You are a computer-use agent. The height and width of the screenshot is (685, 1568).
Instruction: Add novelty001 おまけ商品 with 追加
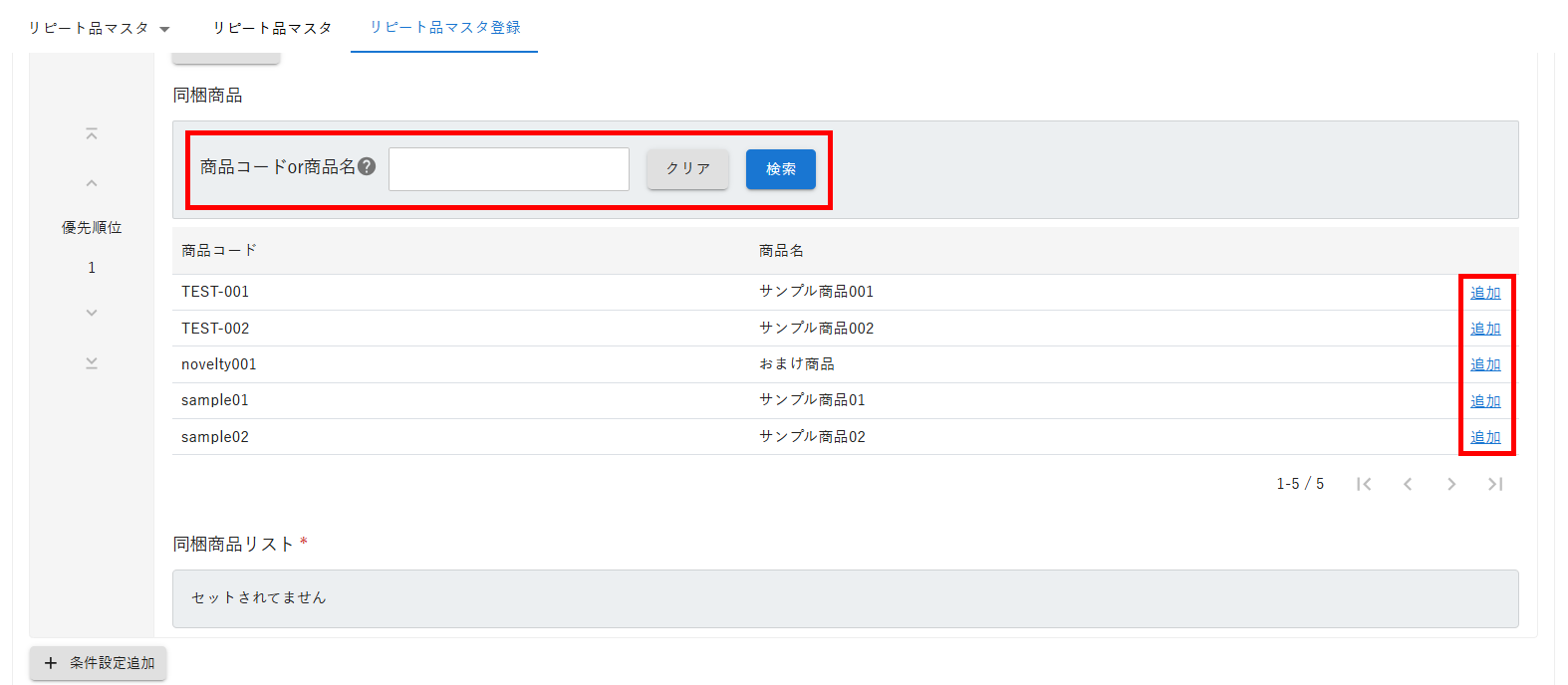1485,364
